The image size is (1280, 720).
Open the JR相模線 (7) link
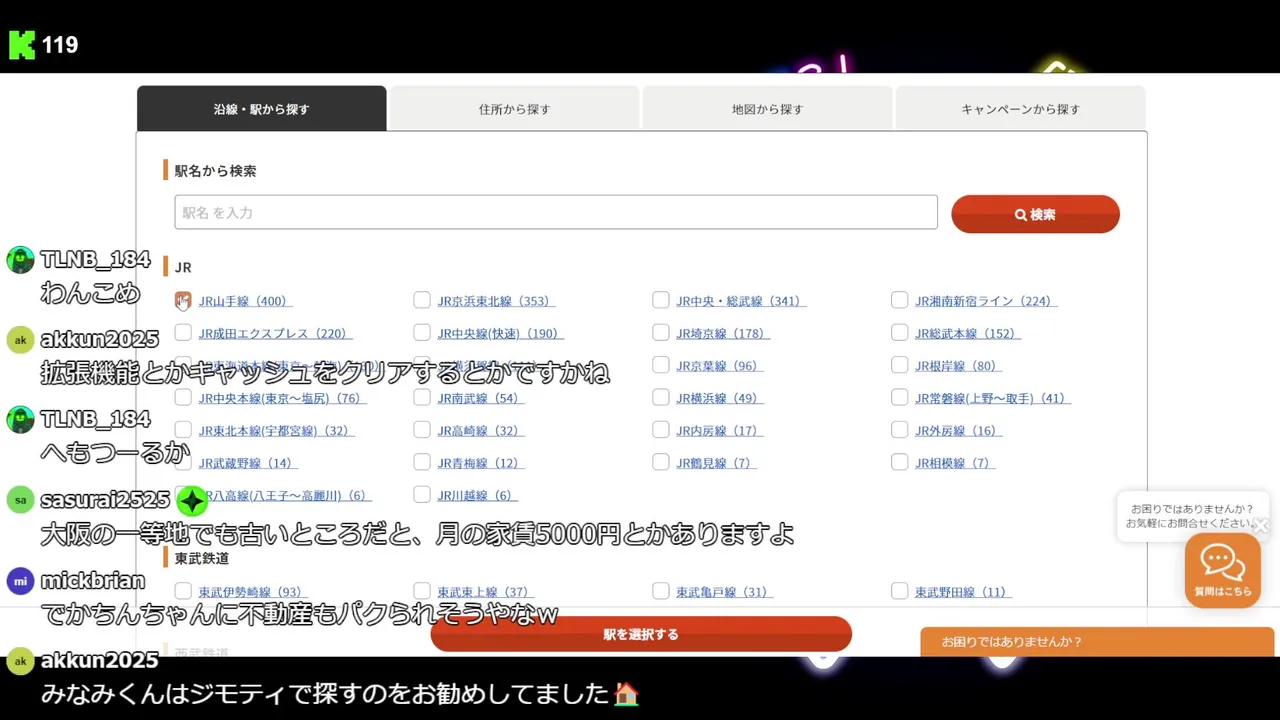[x=956, y=463]
